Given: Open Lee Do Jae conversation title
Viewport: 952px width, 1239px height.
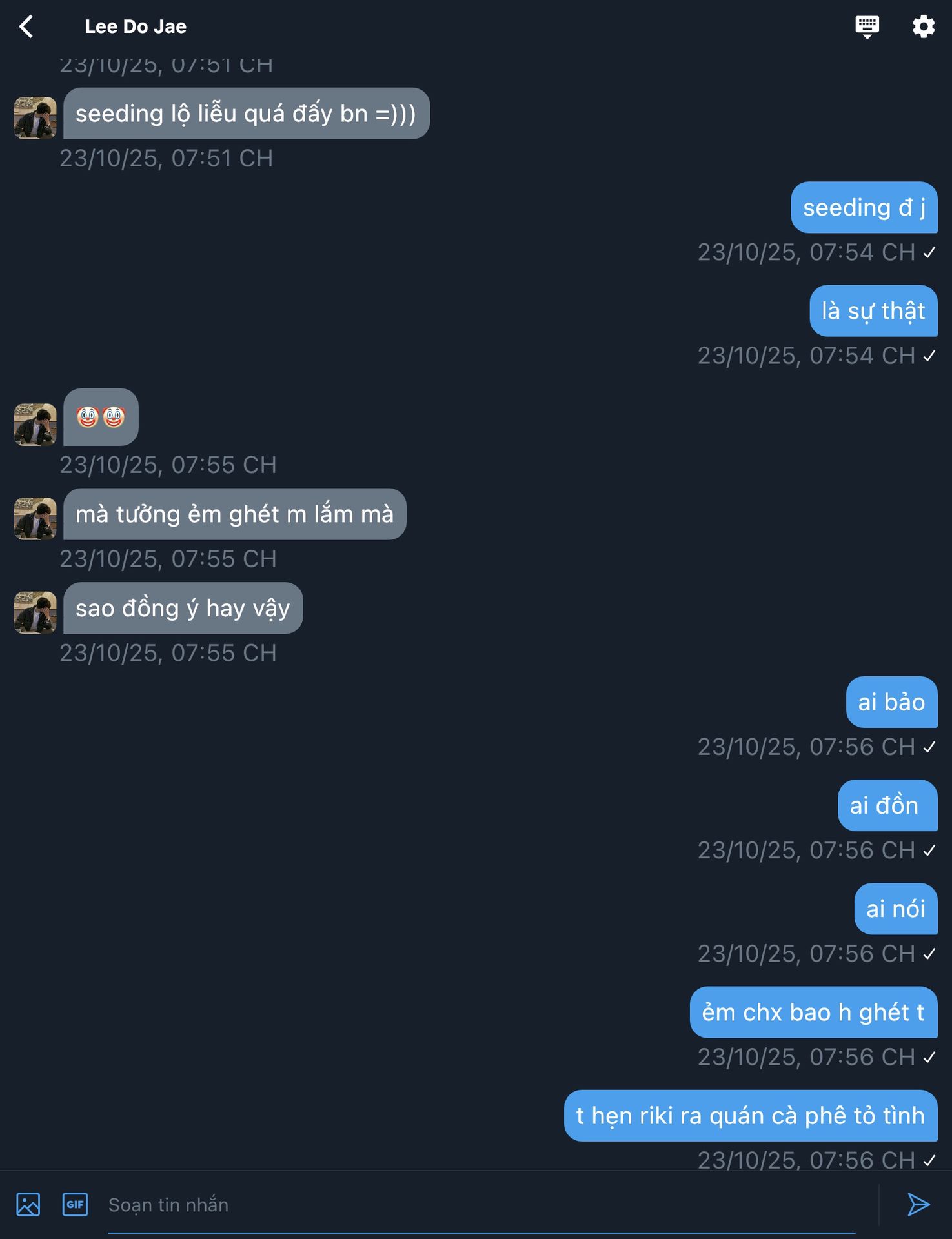Looking at the screenshot, I should point(136,26).
